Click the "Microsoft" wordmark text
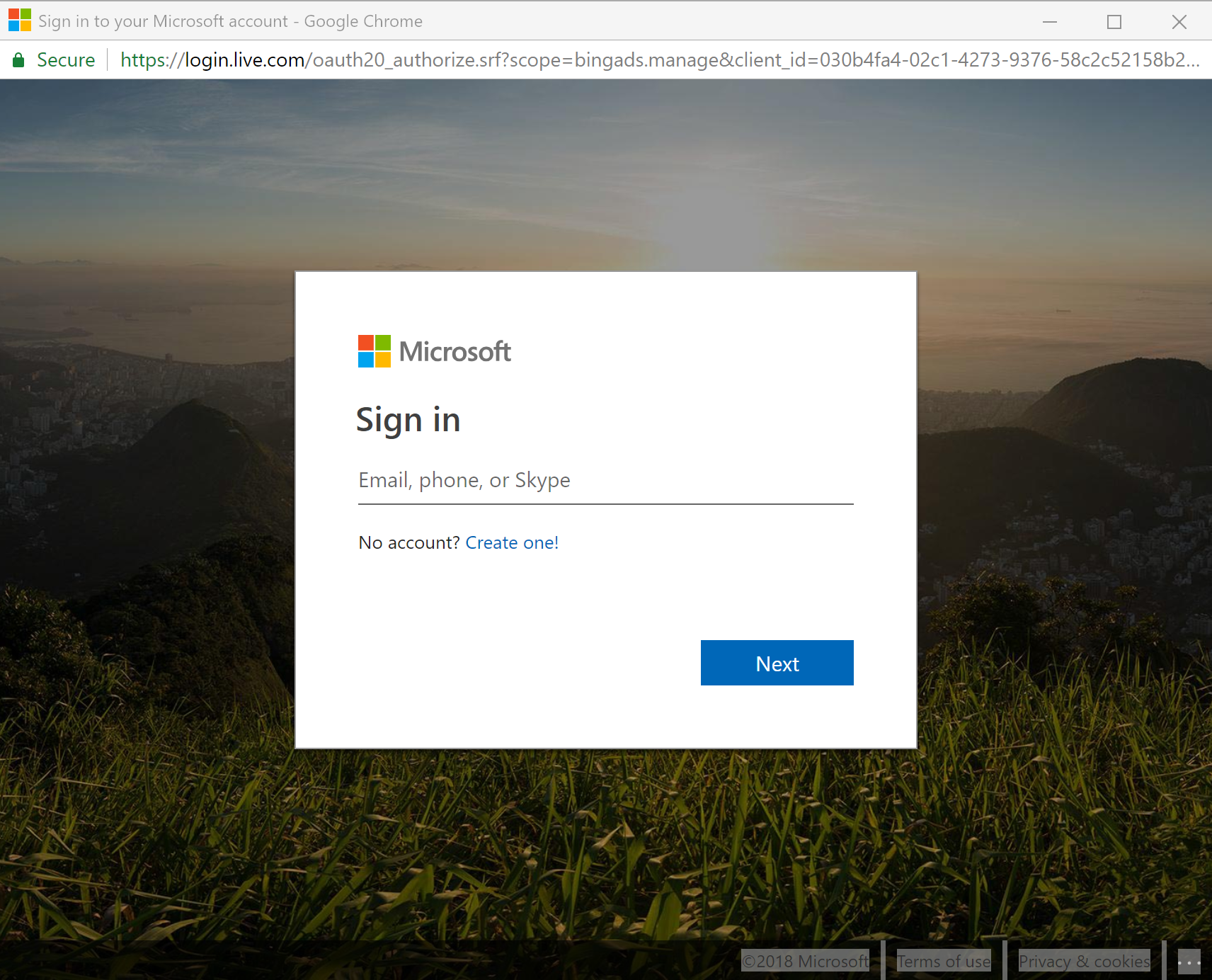The image size is (1212, 980). (455, 351)
